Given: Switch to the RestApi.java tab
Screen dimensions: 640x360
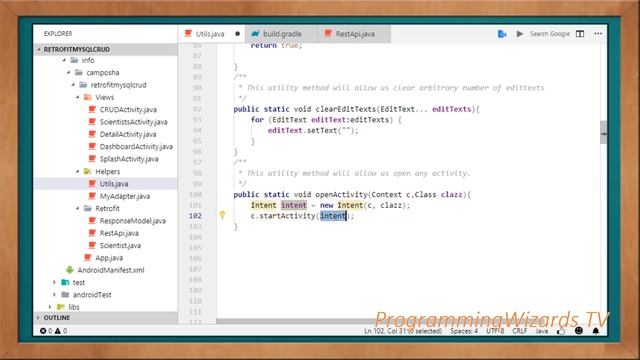Looking at the screenshot, I should tap(354, 34).
